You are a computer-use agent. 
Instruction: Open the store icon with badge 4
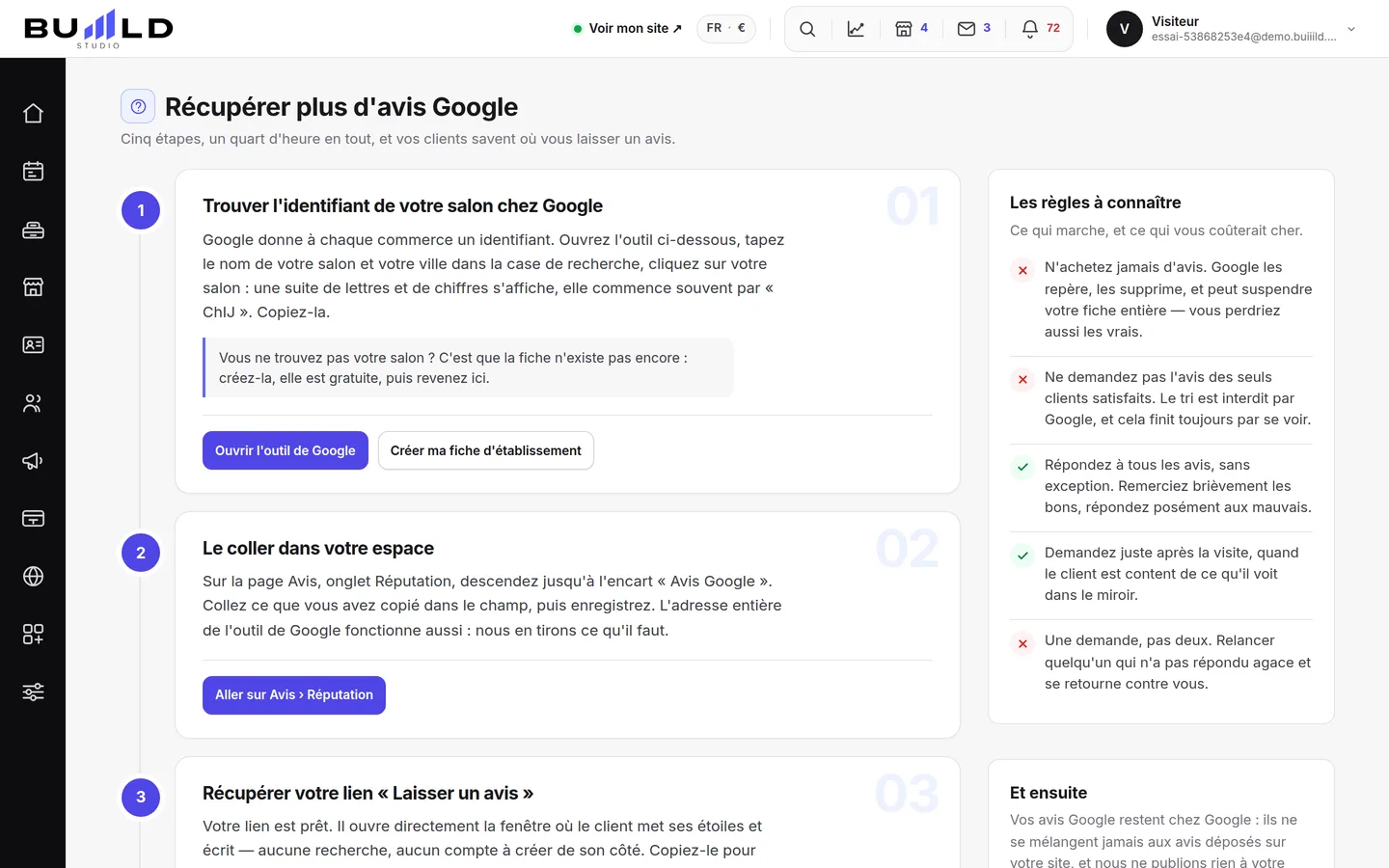click(912, 29)
